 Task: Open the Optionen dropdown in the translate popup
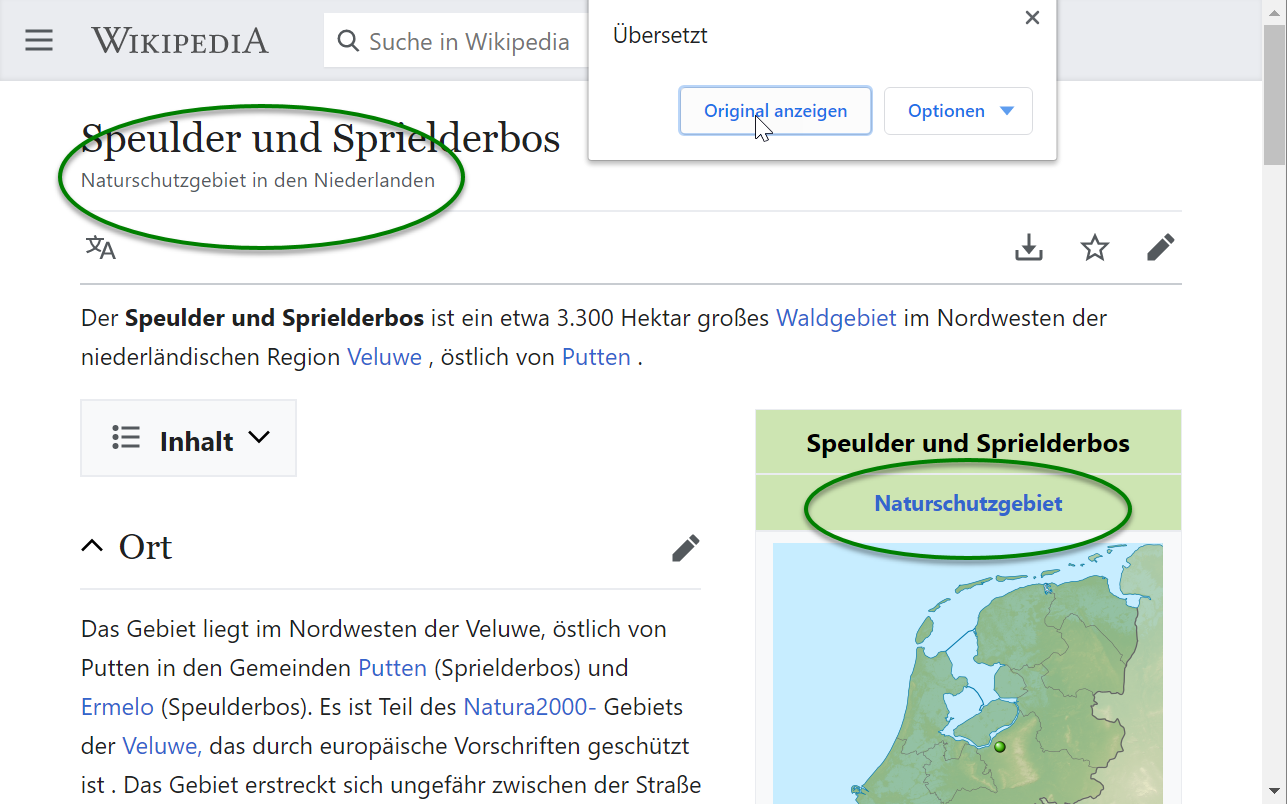click(957, 111)
